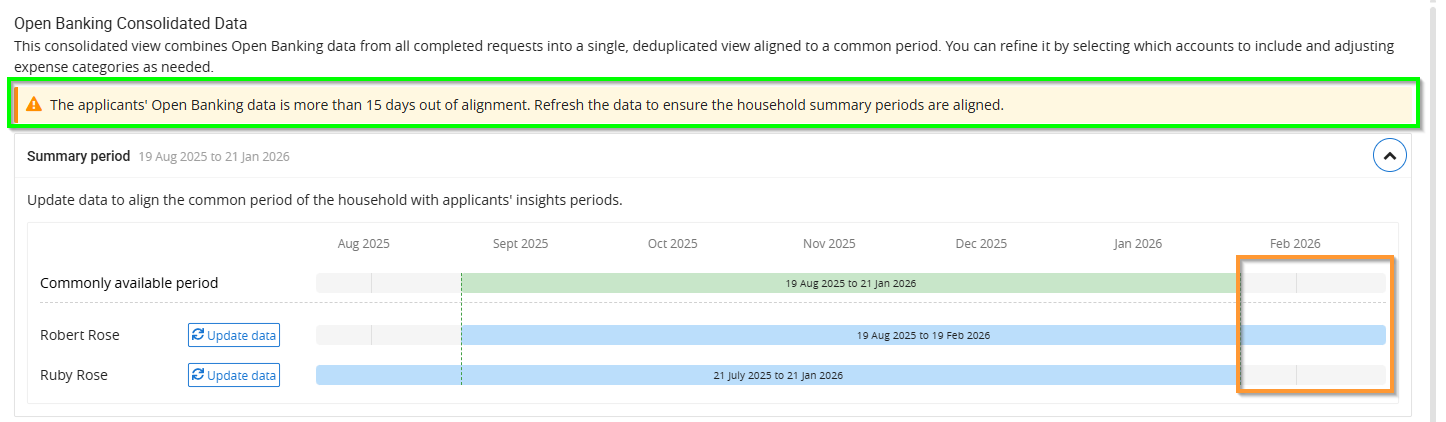
Task: Click the Summary period heading
Action: click(78, 156)
